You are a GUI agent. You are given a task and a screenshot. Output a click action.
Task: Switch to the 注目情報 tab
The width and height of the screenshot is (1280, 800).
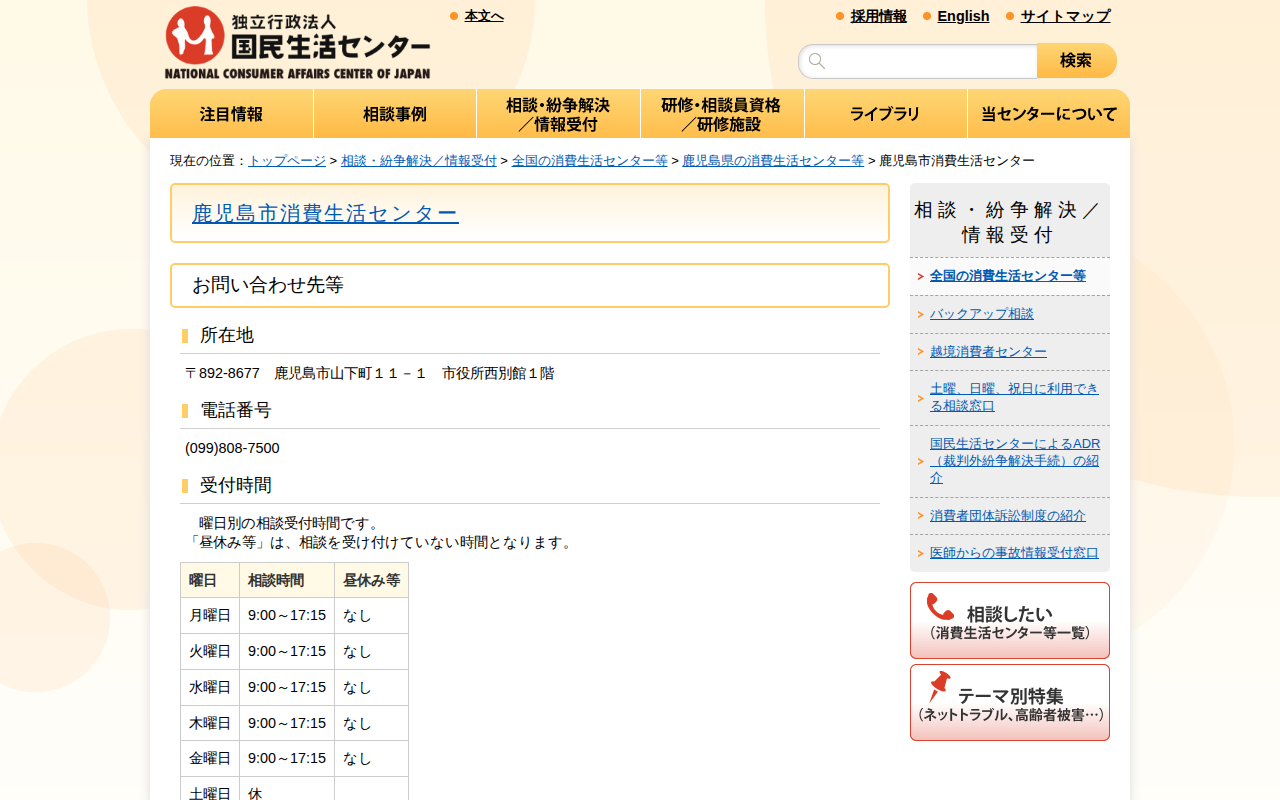(231, 113)
